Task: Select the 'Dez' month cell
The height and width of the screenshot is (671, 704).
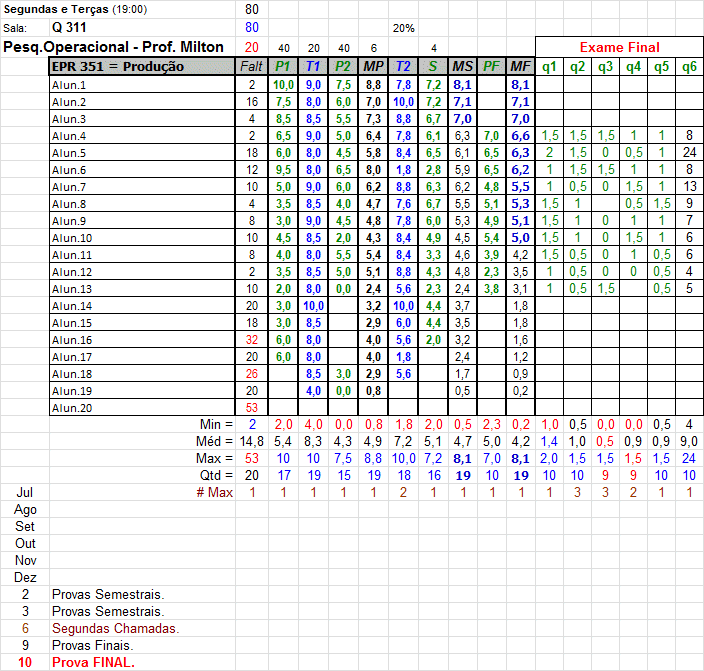Action: point(25,578)
